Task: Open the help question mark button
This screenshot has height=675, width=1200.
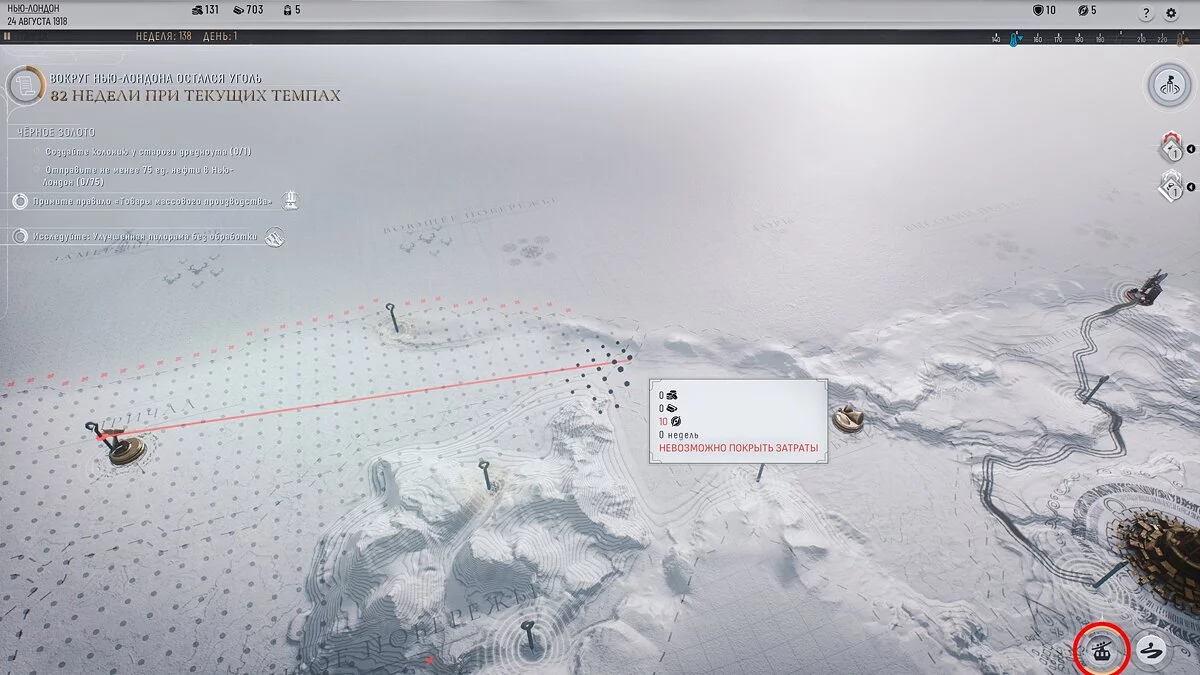Action: click(1146, 13)
